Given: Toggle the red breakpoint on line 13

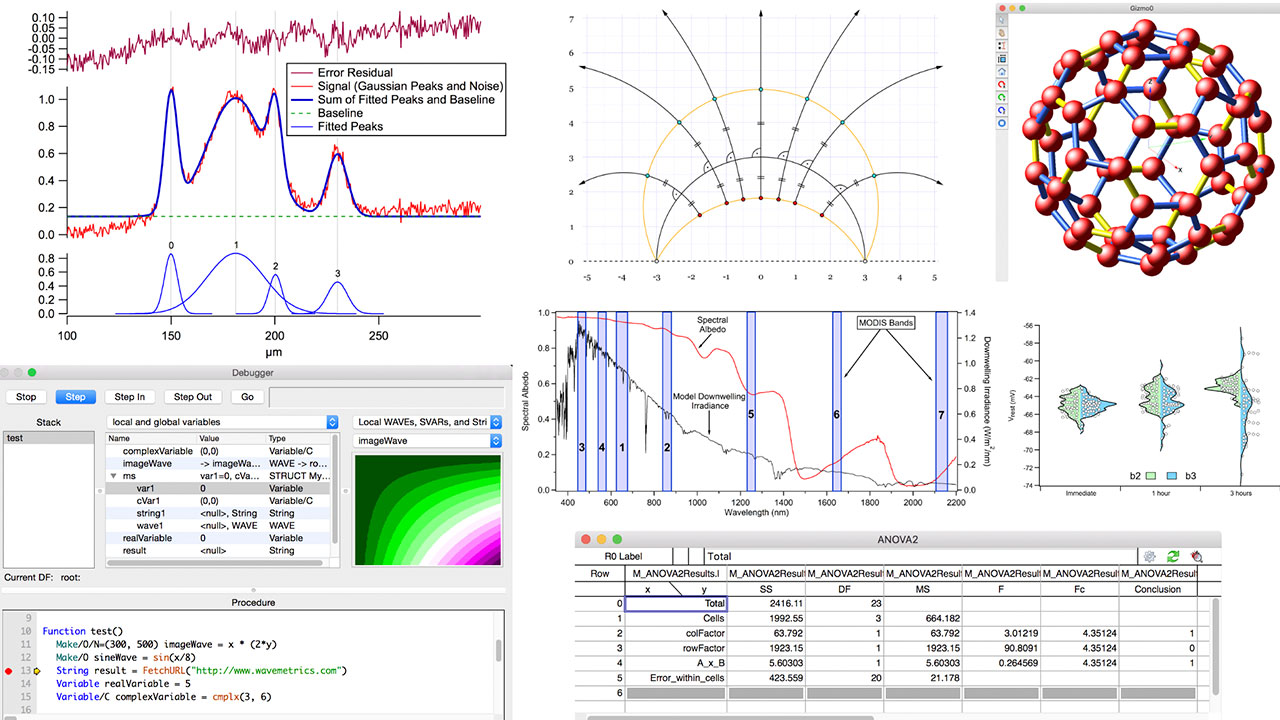Looking at the screenshot, I should (7, 669).
